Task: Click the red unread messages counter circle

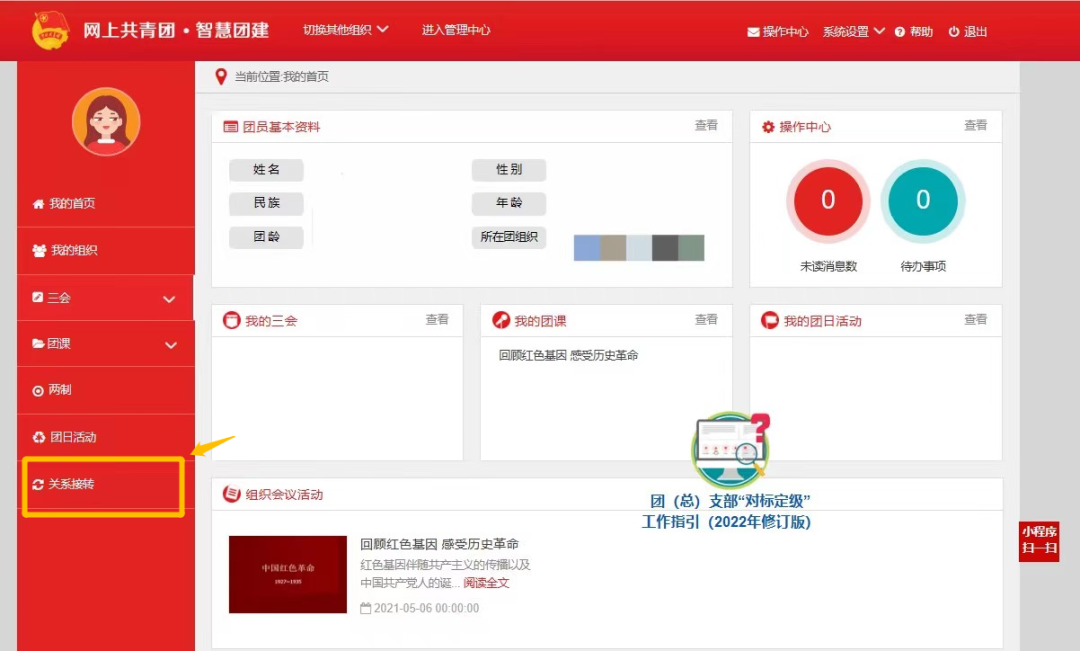Action: pyautogui.click(x=827, y=201)
